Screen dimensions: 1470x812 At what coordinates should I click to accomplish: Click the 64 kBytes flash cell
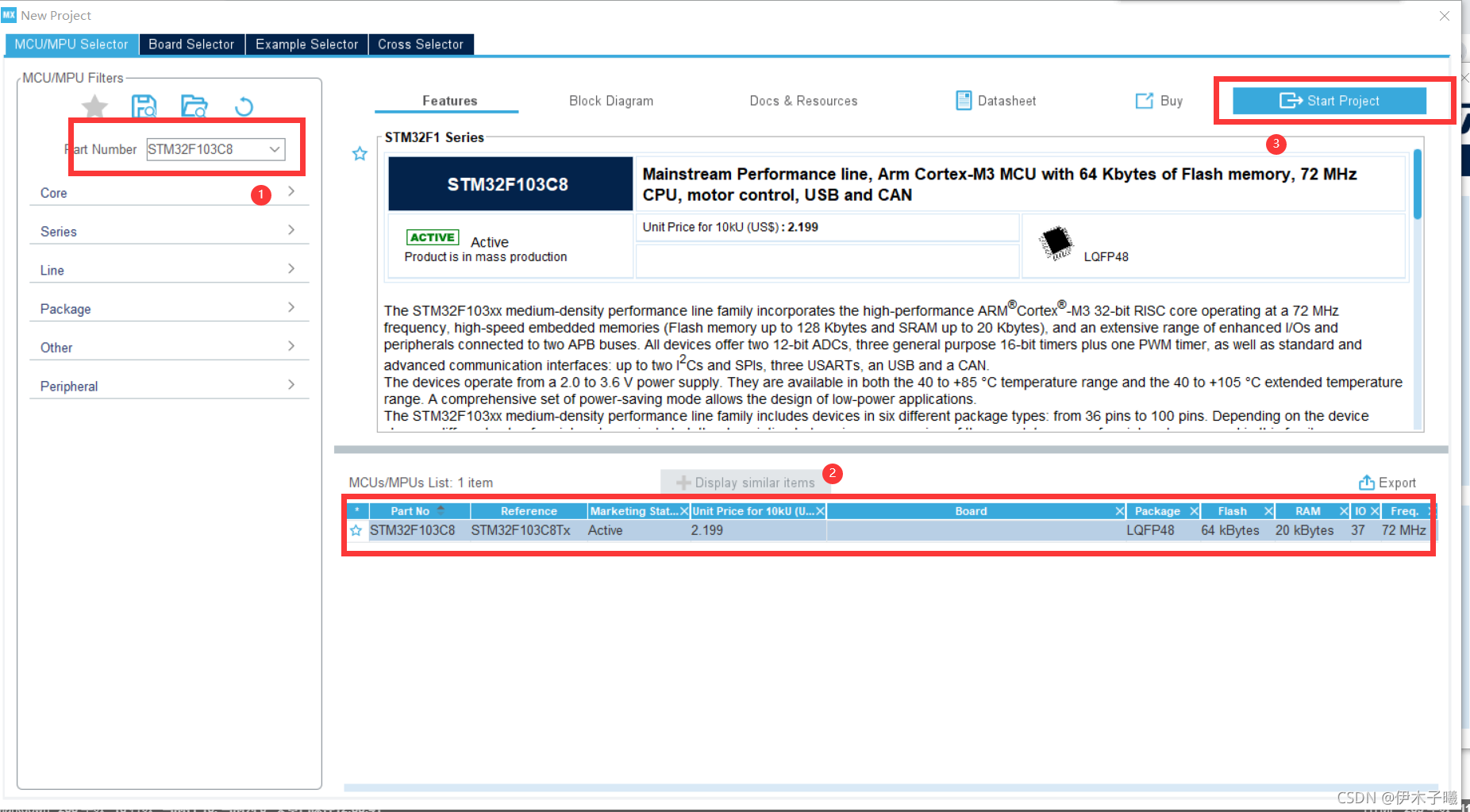1230,530
